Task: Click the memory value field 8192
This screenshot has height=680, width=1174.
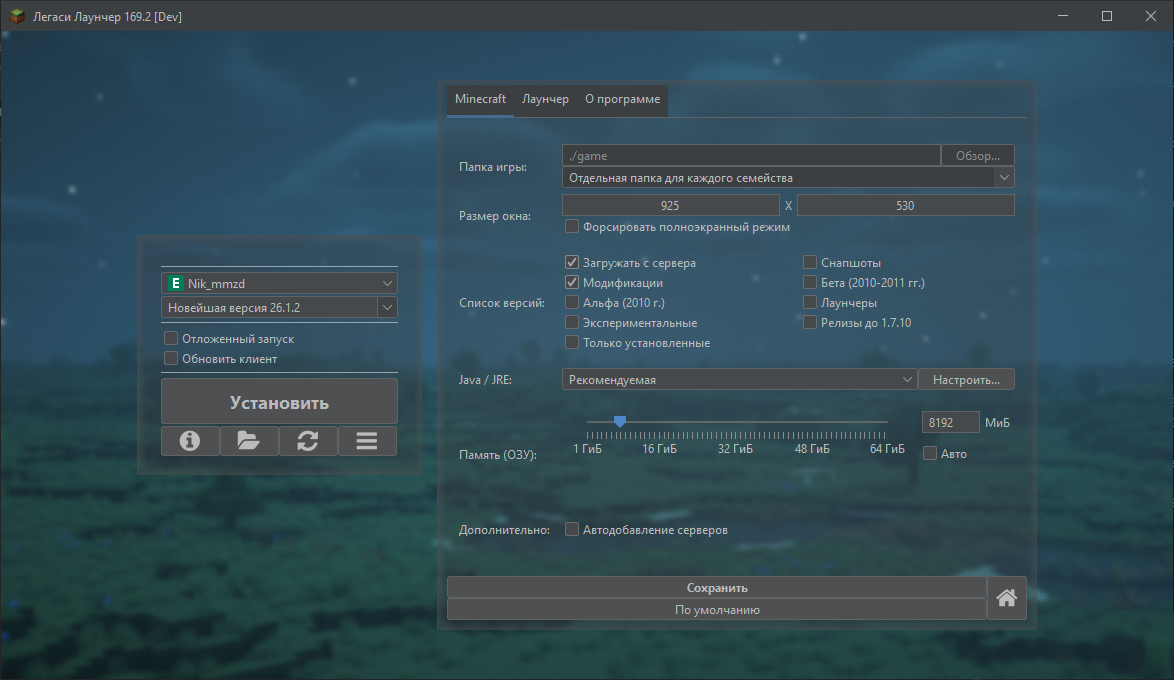Action: (951, 422)
